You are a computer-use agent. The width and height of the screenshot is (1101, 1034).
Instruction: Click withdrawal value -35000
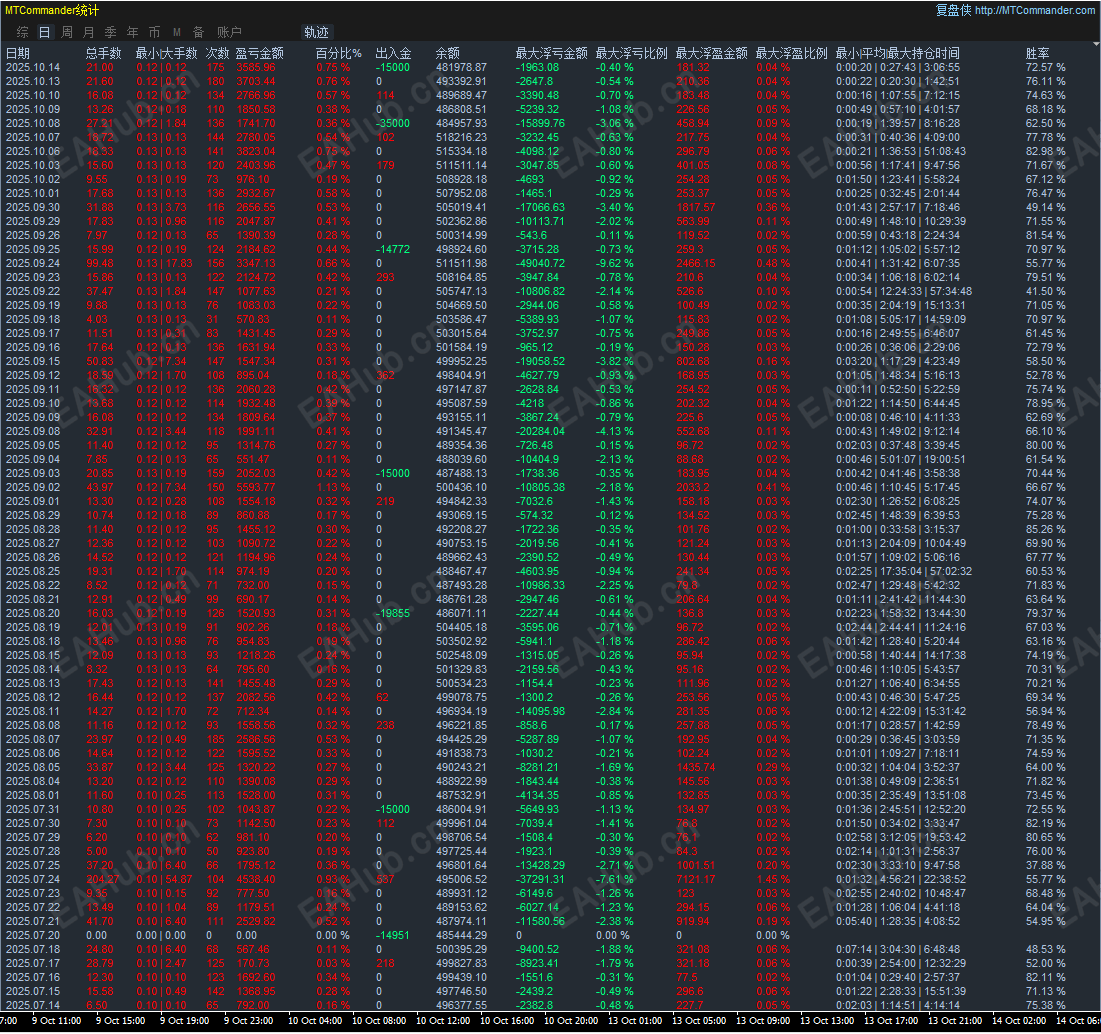(393, 124)
